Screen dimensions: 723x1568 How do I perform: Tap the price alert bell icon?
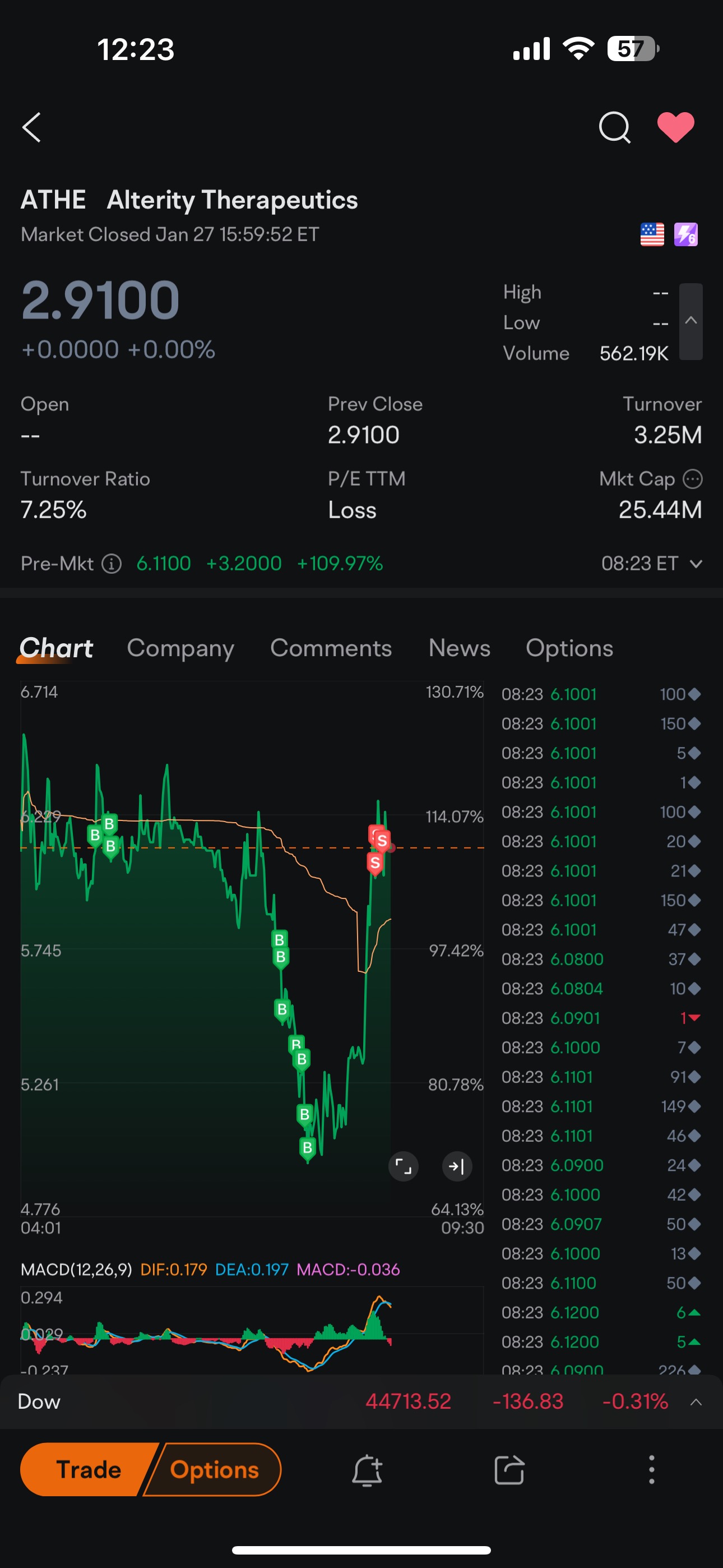[x=367, y=1470]
